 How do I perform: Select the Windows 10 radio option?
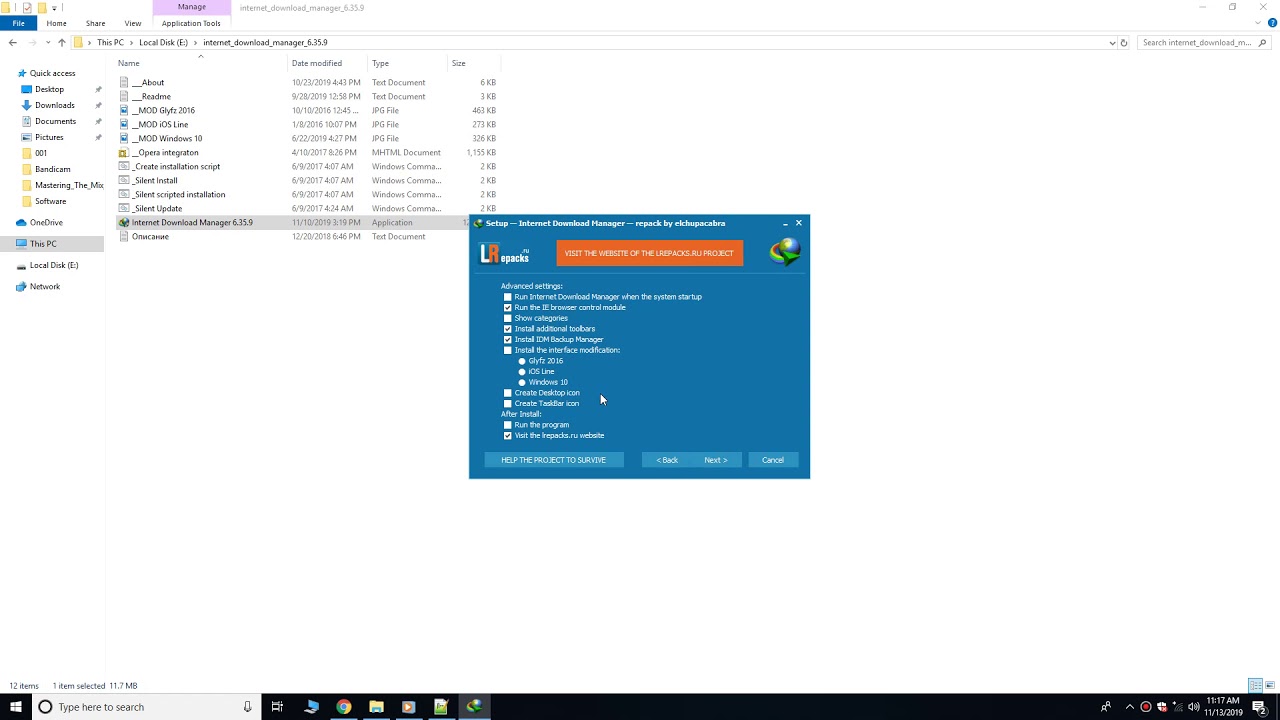tap(522, 382)
